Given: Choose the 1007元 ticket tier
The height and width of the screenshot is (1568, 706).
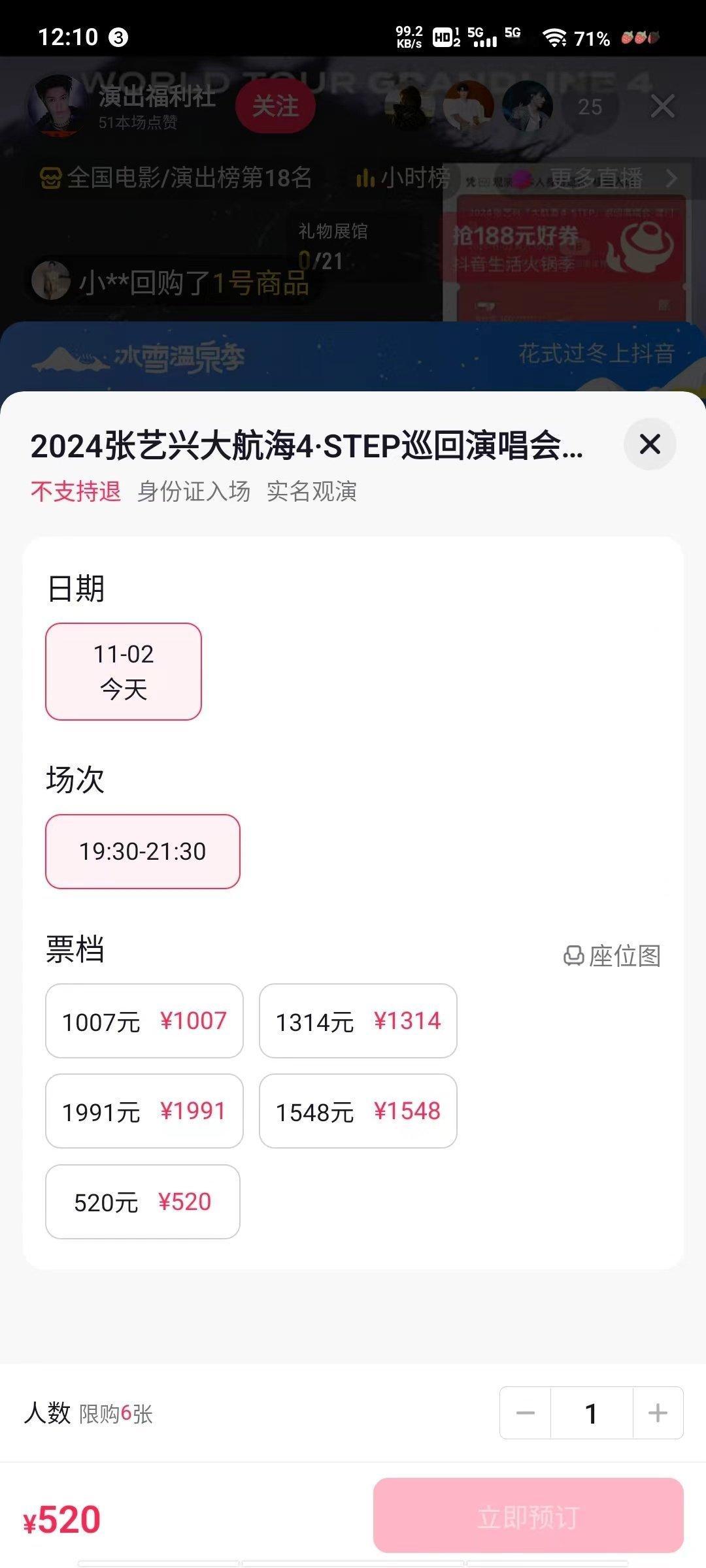Looking at the screenshot, I should point(144,1021).
